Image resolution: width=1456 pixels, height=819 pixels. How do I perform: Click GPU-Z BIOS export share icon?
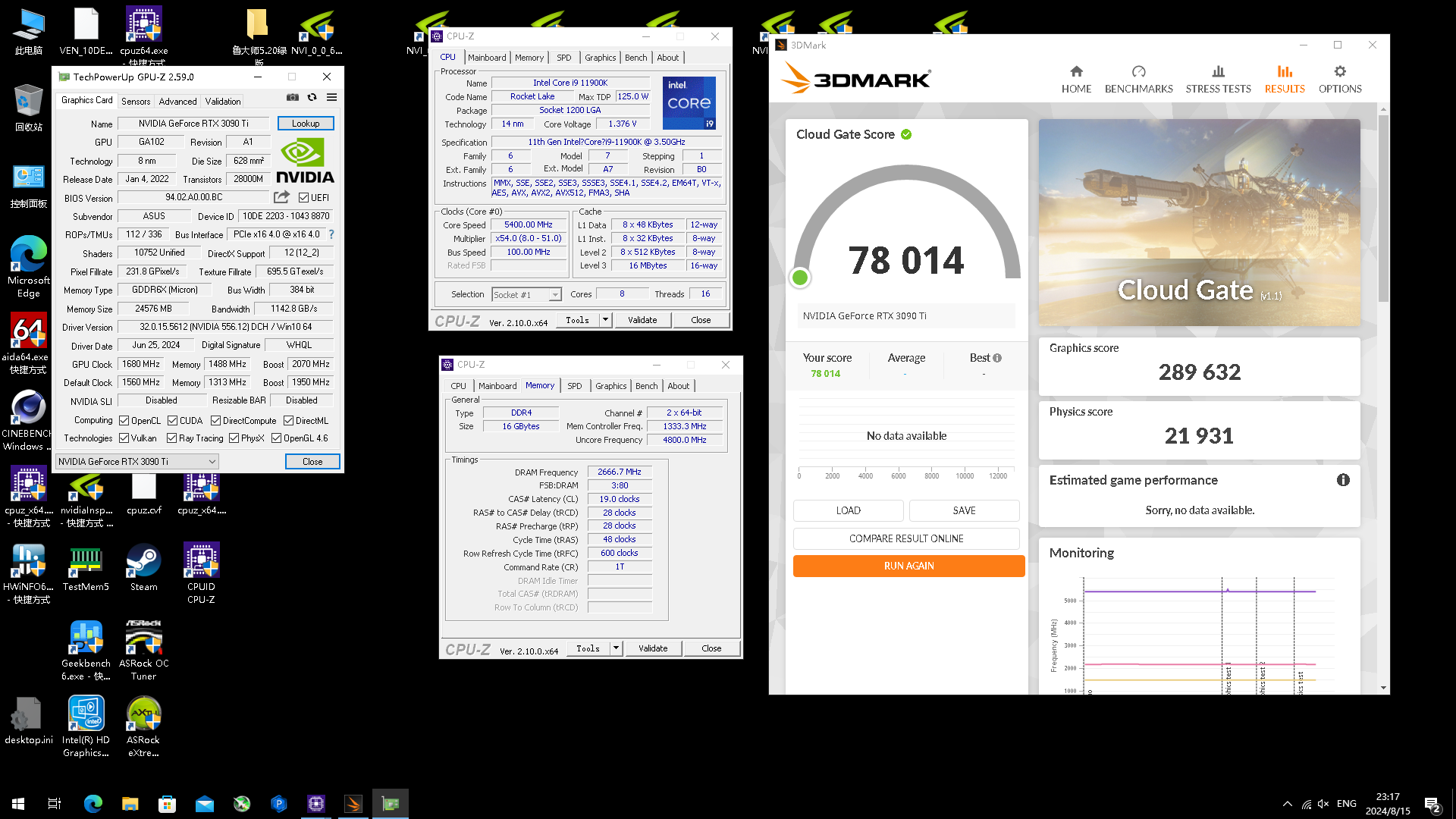click(281, 197)
